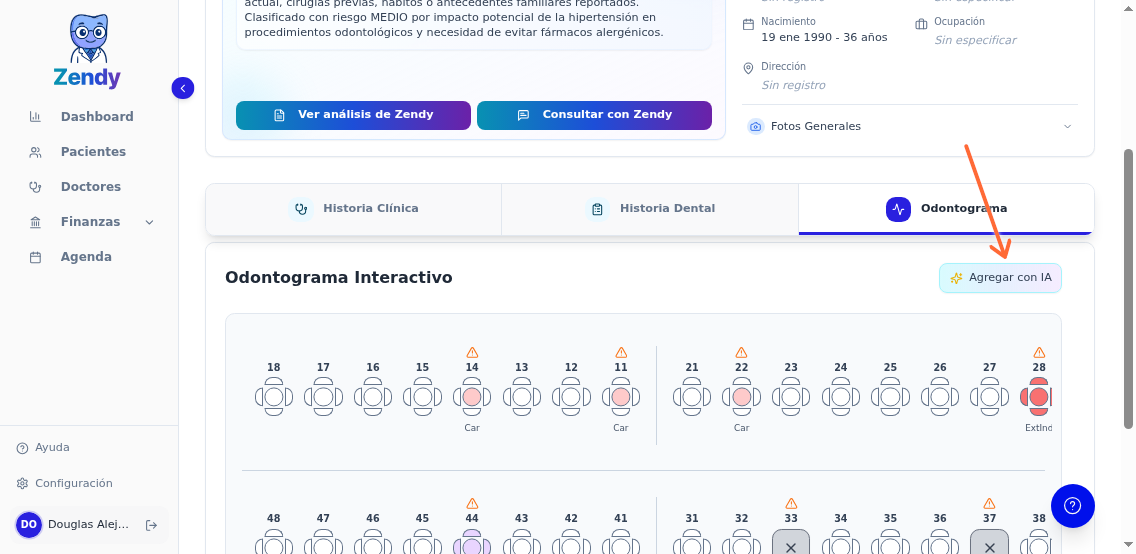Click the logout icon beside Douglas
1136x554 pixels.
(151, 525)
